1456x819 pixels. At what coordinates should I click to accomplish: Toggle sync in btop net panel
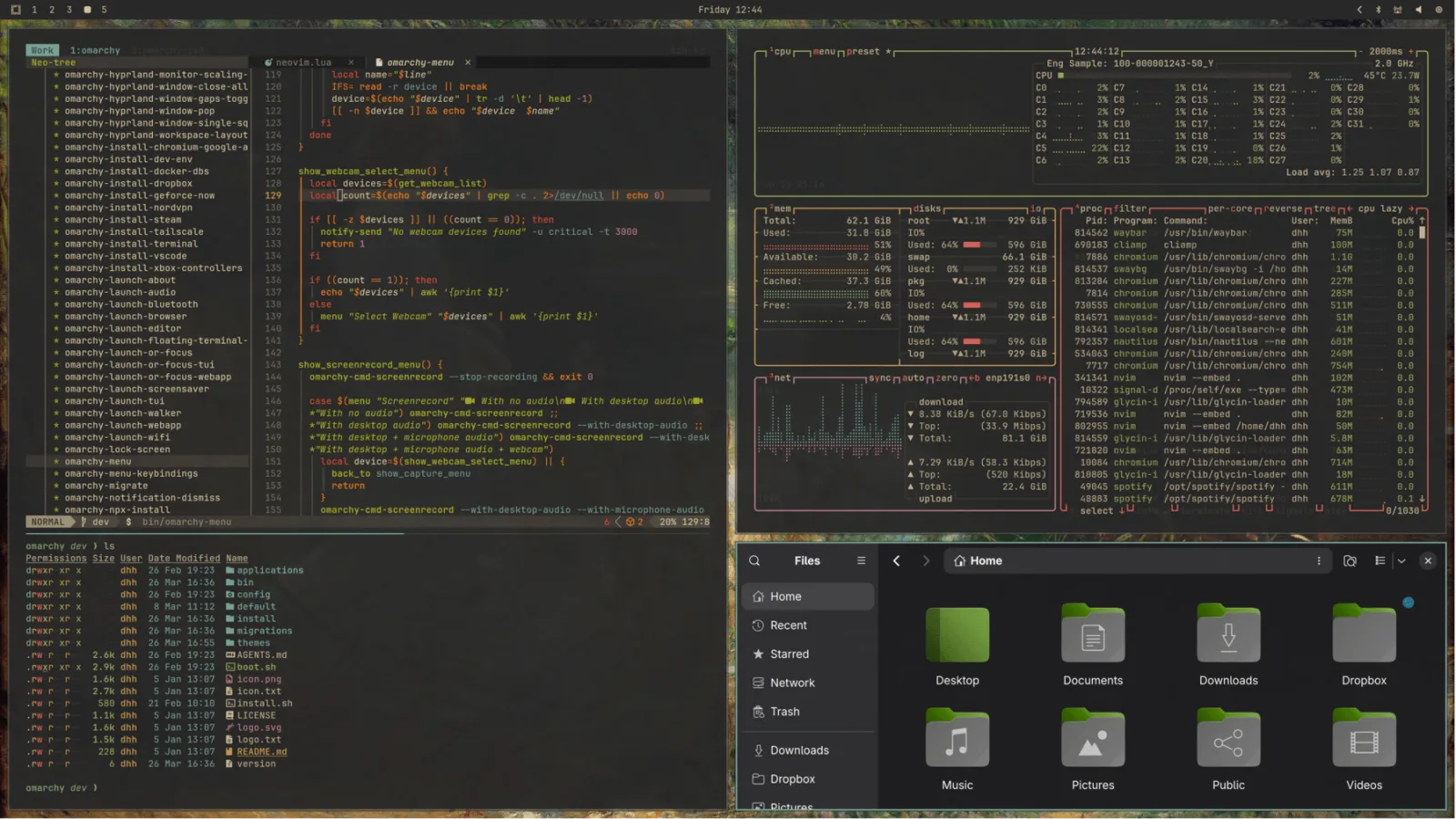[879, 378]
